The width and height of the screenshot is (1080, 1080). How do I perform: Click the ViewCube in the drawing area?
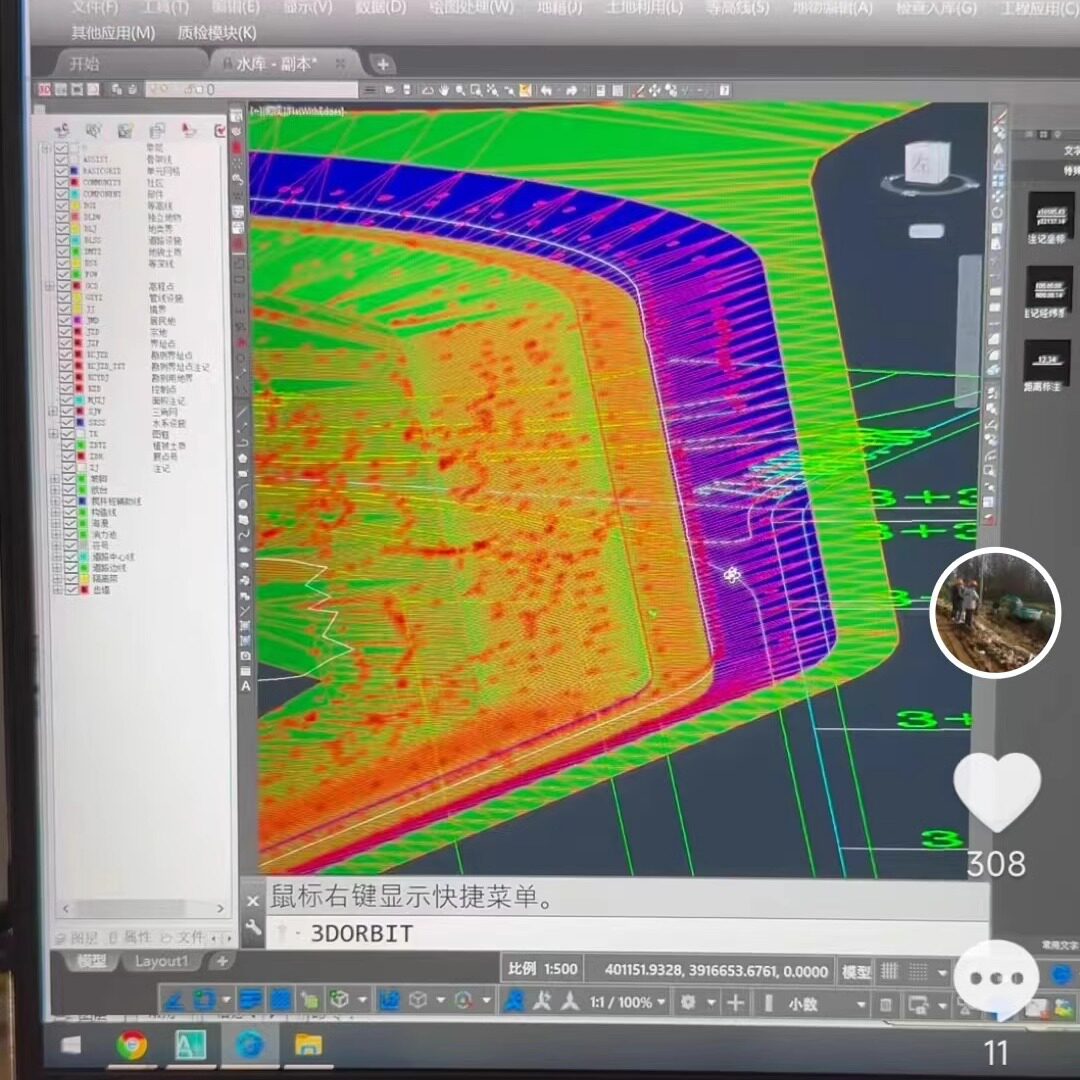pyautogui.click(x=928, y=164)
